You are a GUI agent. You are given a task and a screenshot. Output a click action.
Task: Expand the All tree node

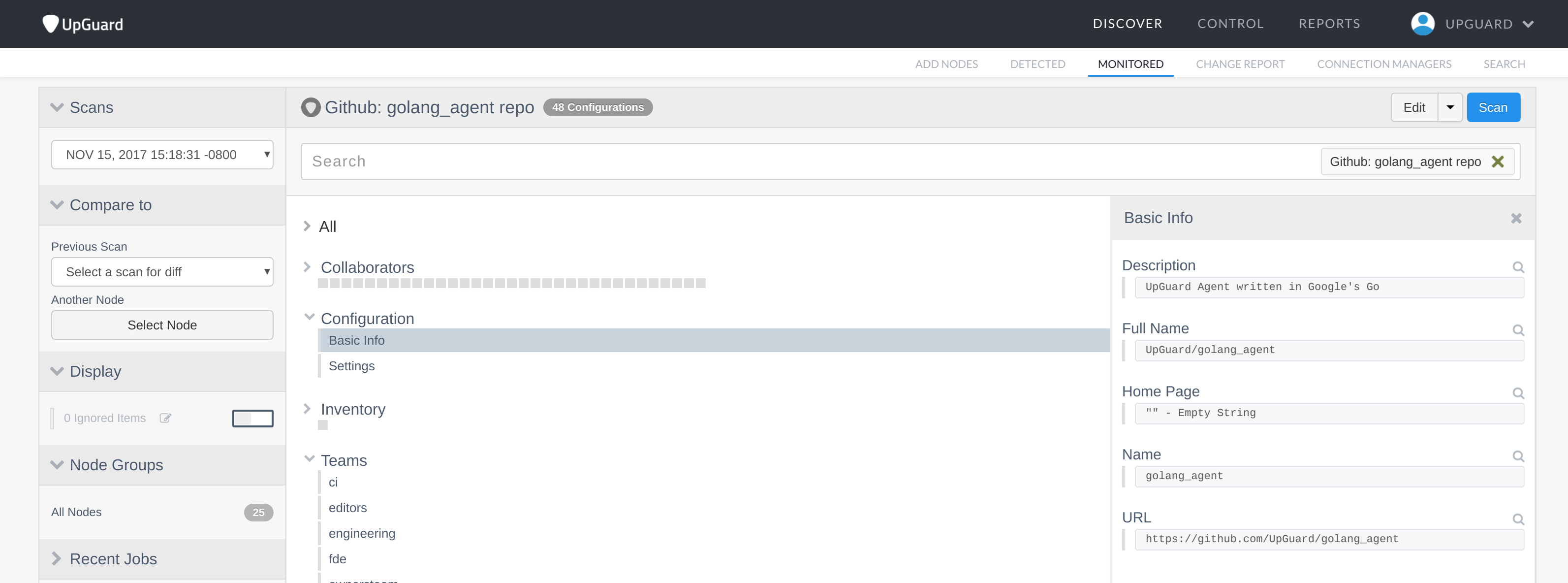point(307,226)
